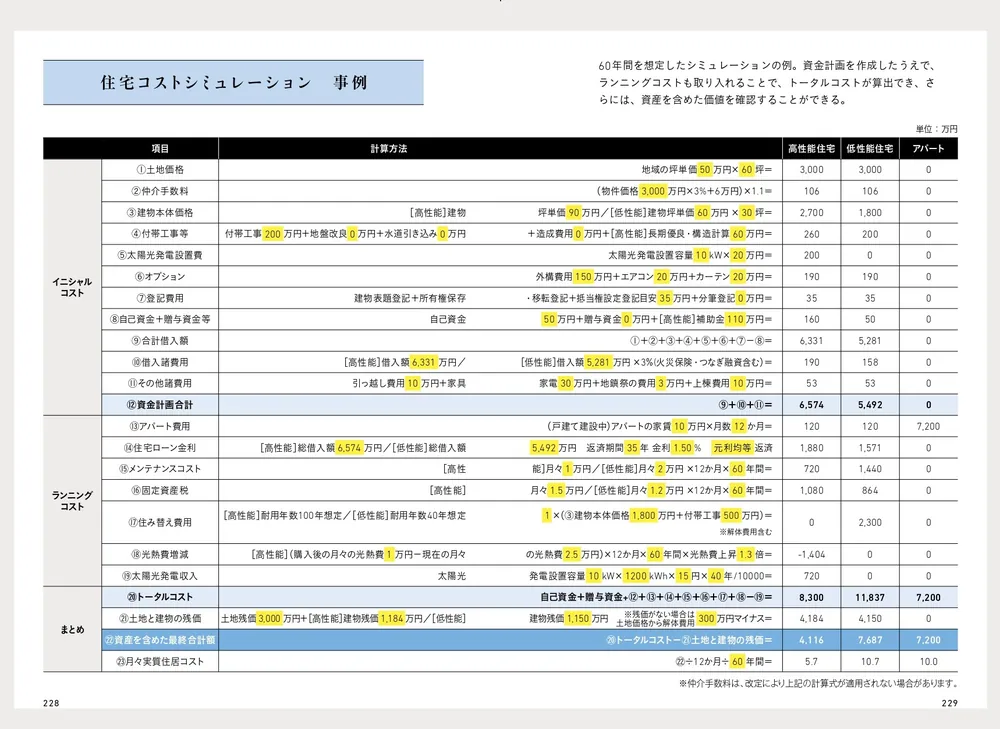This screenshot has width=1000, height=729.
Task: Click row label ②仲介手数料
Action: coord(160,191)
